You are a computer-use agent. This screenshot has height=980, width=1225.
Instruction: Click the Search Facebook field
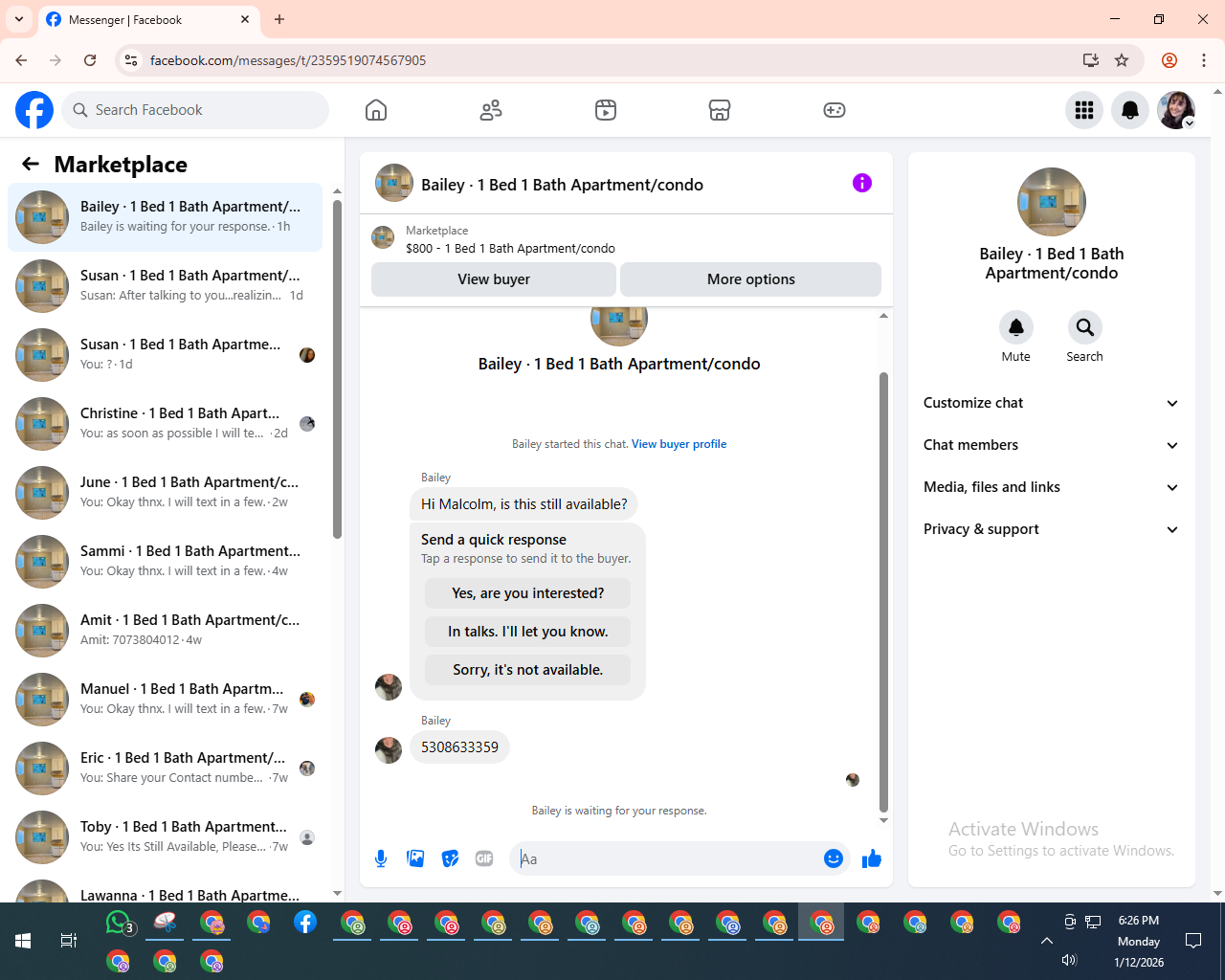(x=195, y=110)
